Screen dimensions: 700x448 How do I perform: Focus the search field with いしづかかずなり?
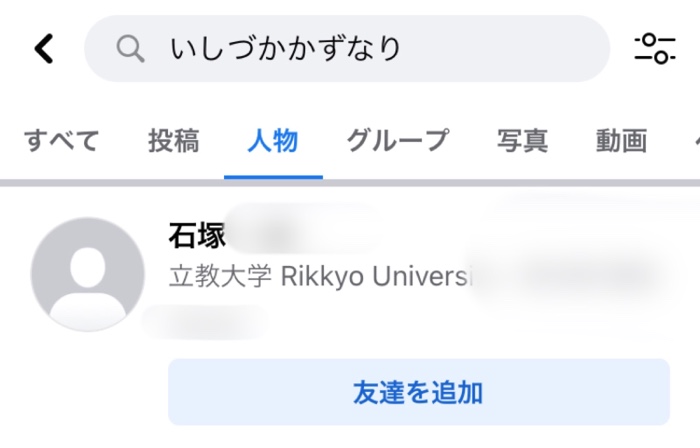347,49
